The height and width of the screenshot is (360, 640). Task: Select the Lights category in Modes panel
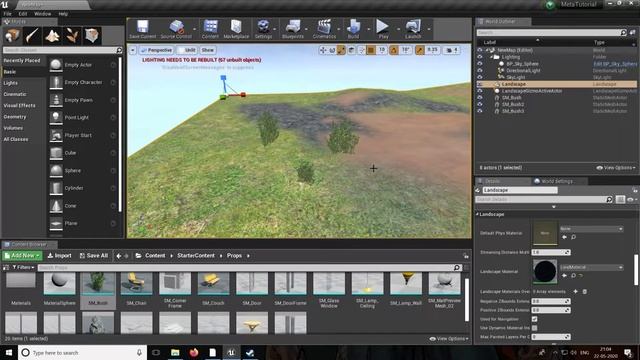(11, 83)
